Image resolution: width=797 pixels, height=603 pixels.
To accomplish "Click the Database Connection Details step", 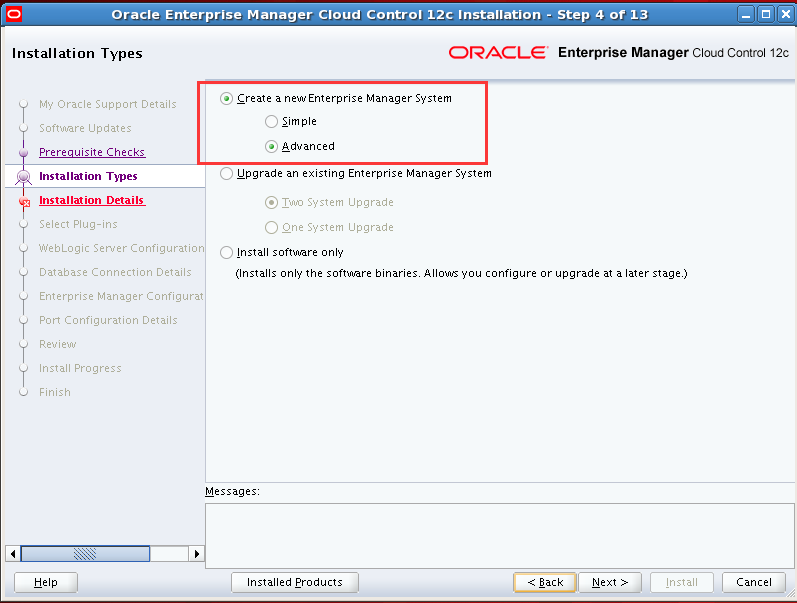I will (115, 272).
